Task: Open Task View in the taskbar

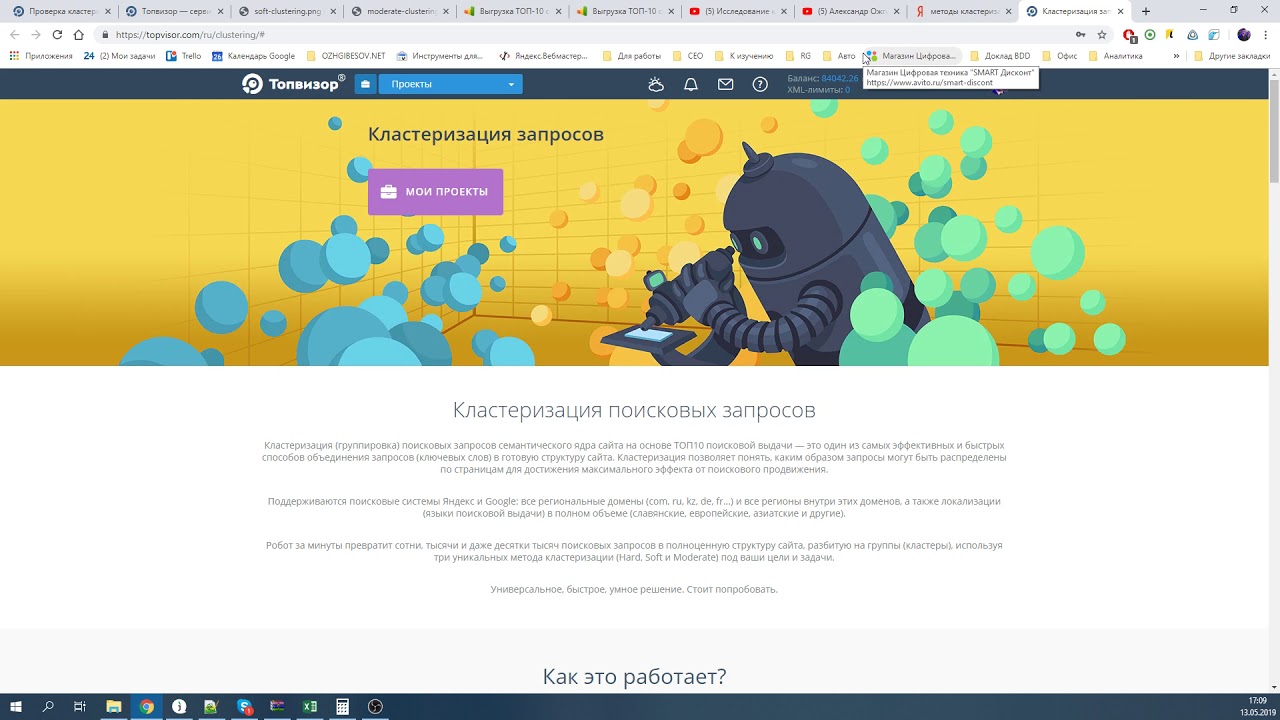Action: pyautogui.click(x=80, y=707)
